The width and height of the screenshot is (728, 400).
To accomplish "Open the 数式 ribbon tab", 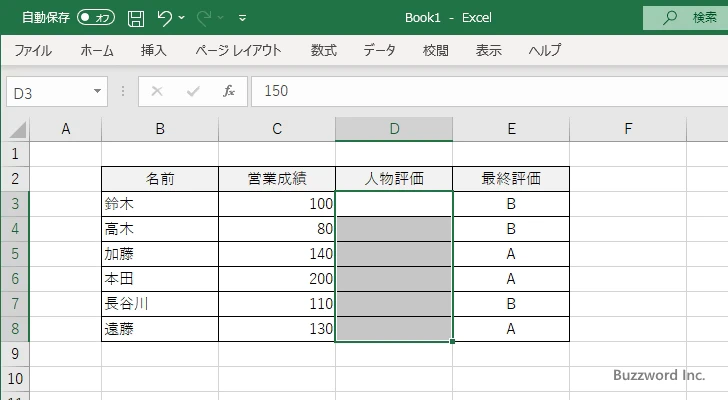I will [x=324, y=50].
